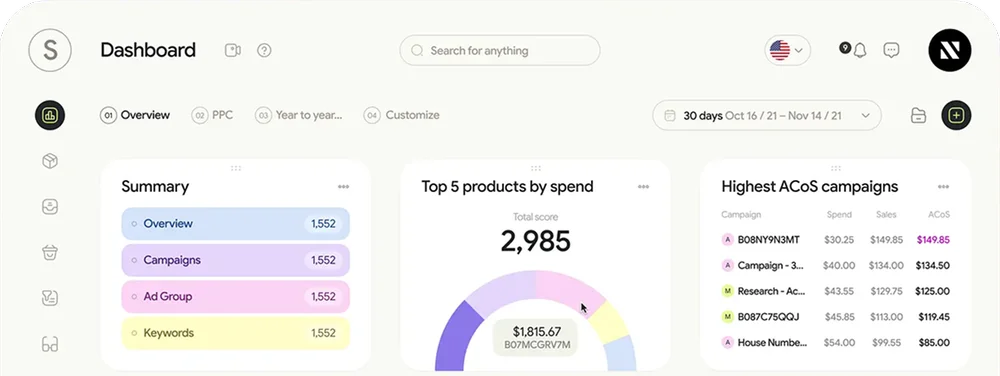Open the shopping basket icon in sidebar

coord(50,252)
